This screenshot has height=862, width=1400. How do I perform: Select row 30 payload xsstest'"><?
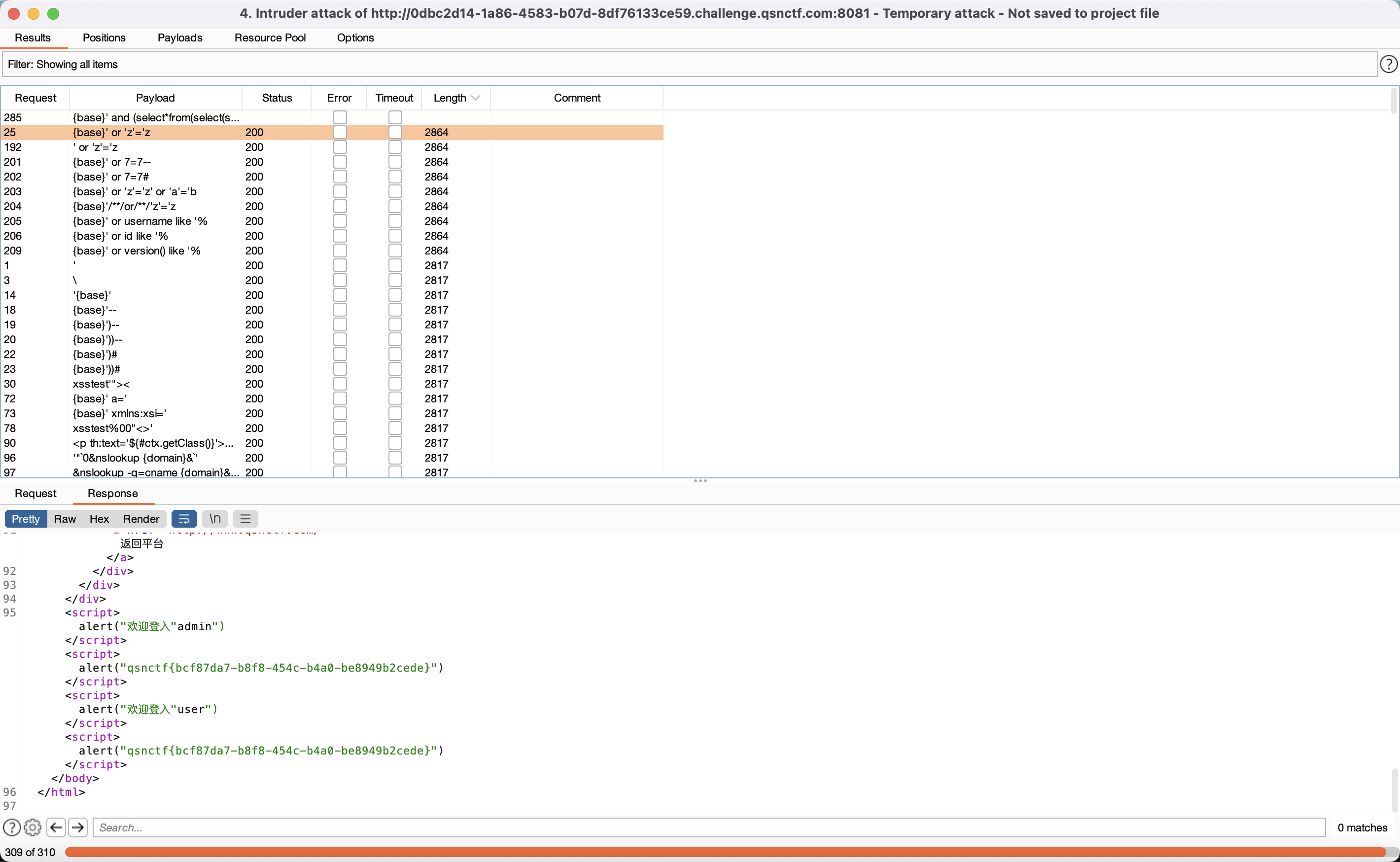point(332,384)
